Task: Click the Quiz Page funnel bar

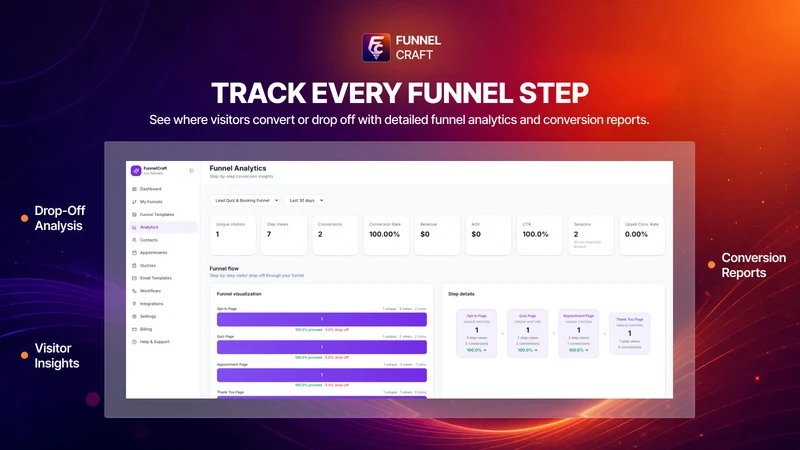Action: point(322,347)
